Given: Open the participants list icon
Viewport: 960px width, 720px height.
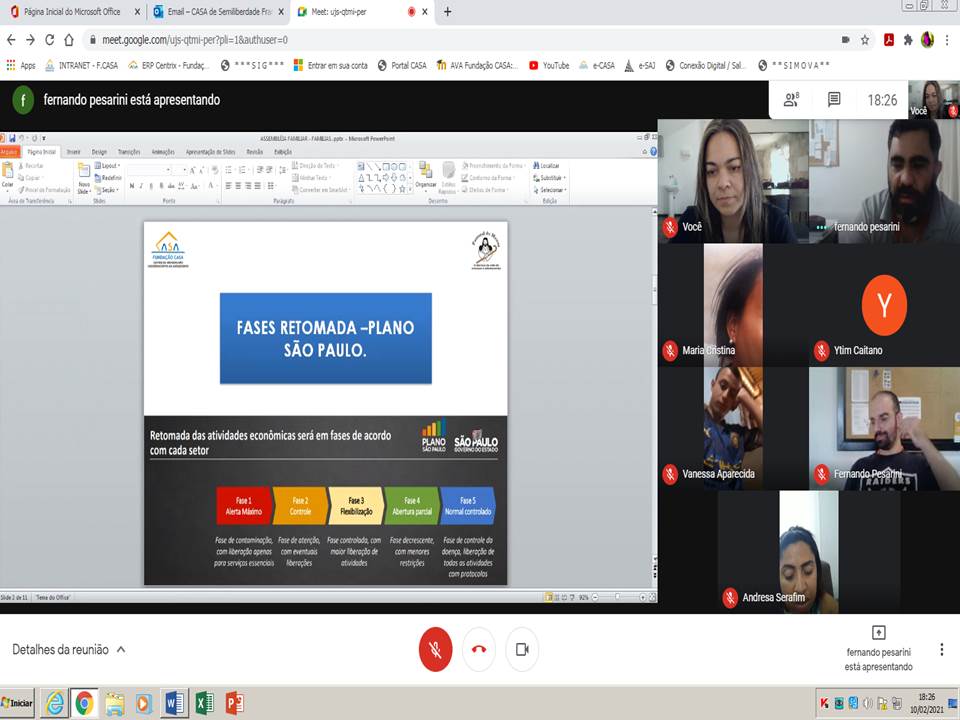Looking at the screenshot, I should tap(791, 99).
